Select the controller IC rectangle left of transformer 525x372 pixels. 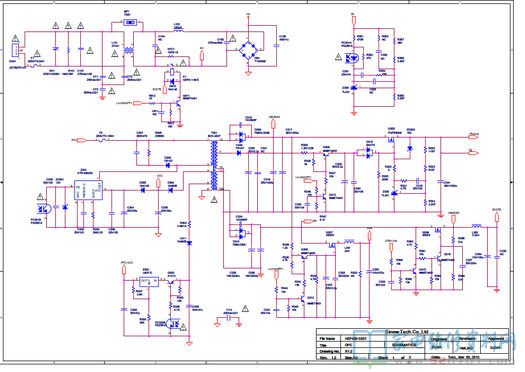[88, 190]
